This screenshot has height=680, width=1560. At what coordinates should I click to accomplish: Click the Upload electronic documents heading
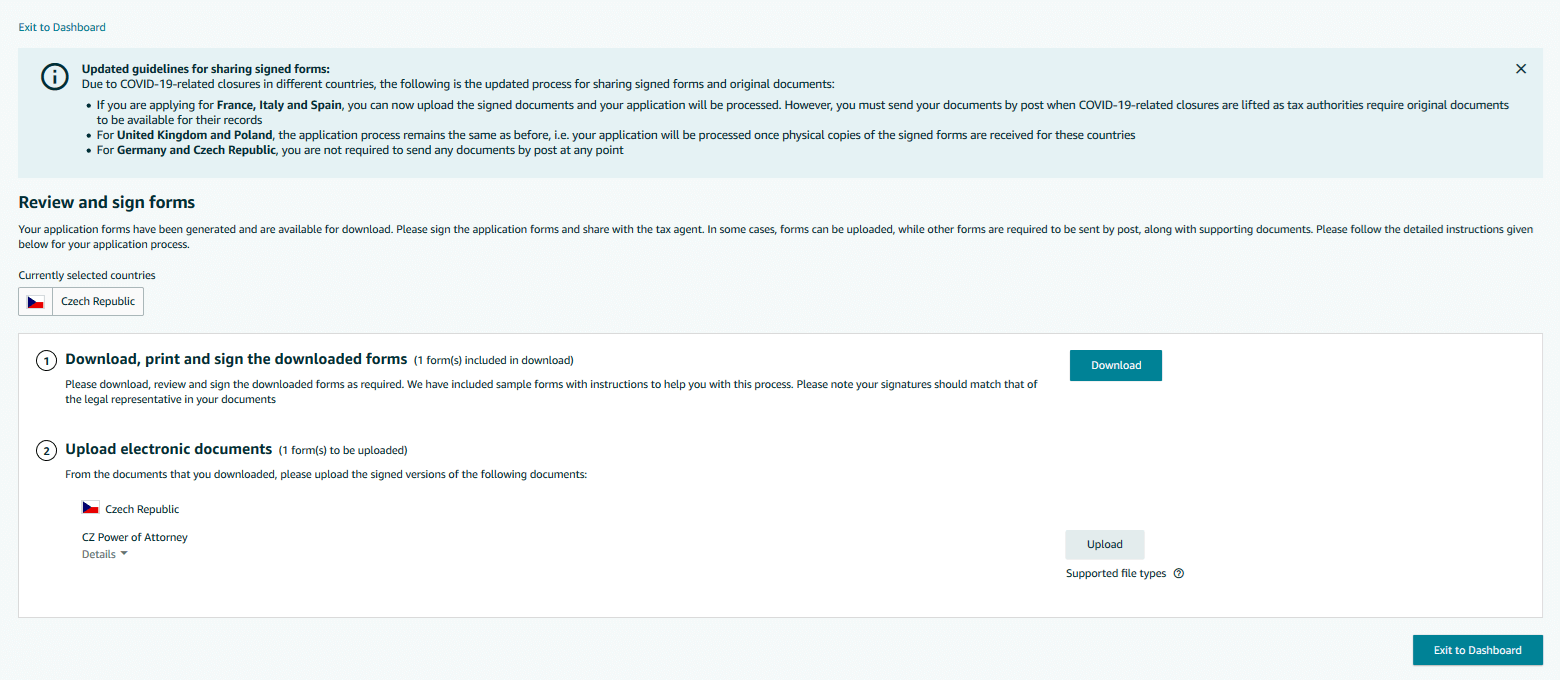click(169, 449)
